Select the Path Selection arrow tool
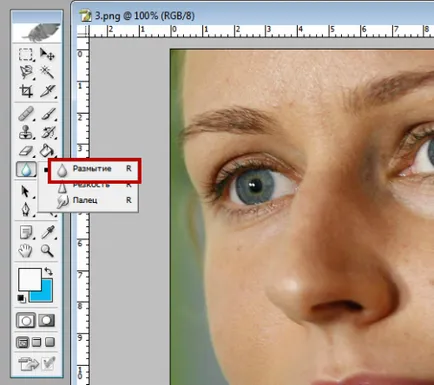The height and width of the screenshot is (385, 434). click(26, 191)
